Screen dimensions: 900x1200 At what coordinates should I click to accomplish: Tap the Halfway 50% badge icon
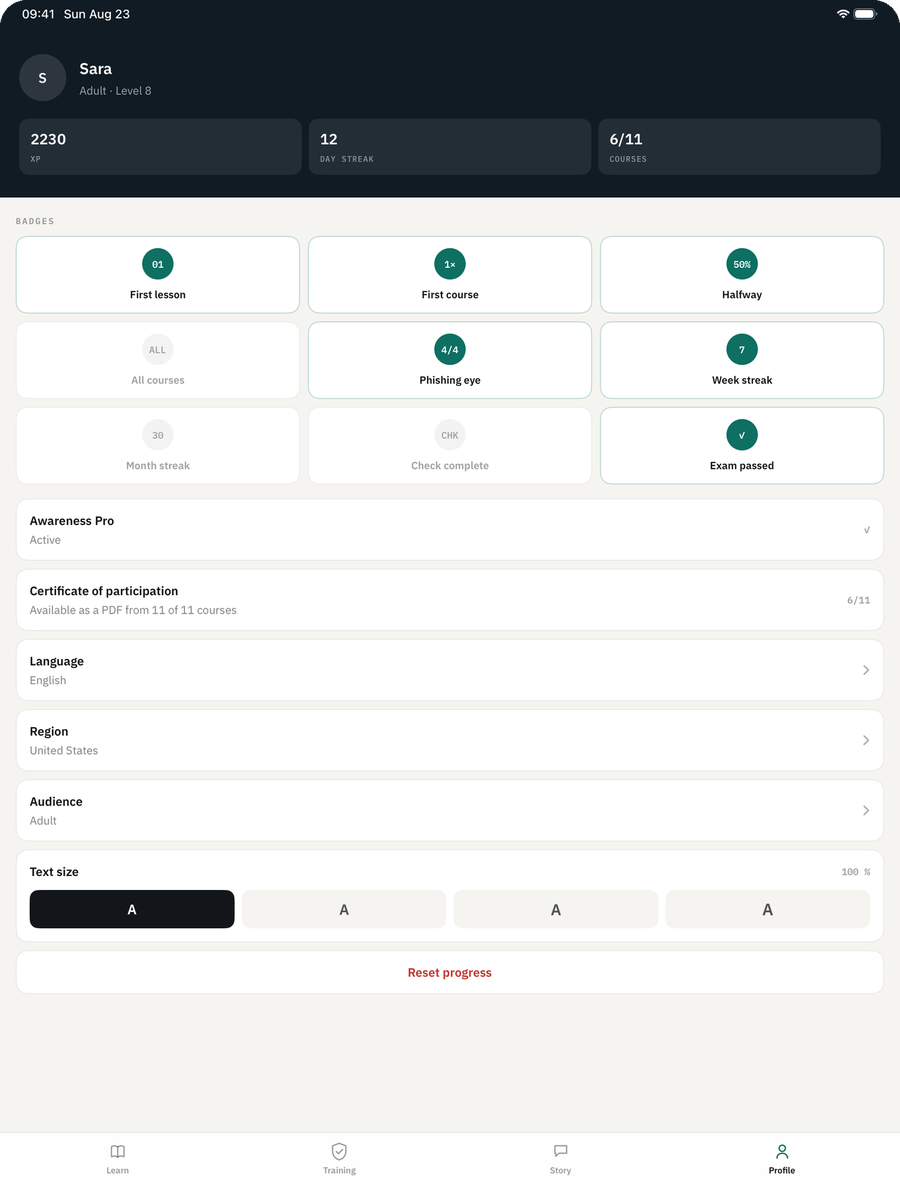(742, 264)
